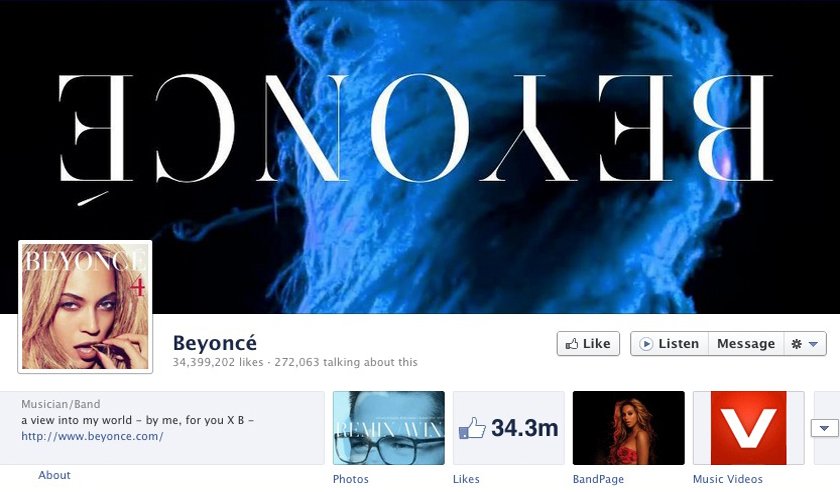Visit the http://www.beyonce.com/ link
This screenshot has width=840, height=492.
pyautogui.click(x=92, y=436)
